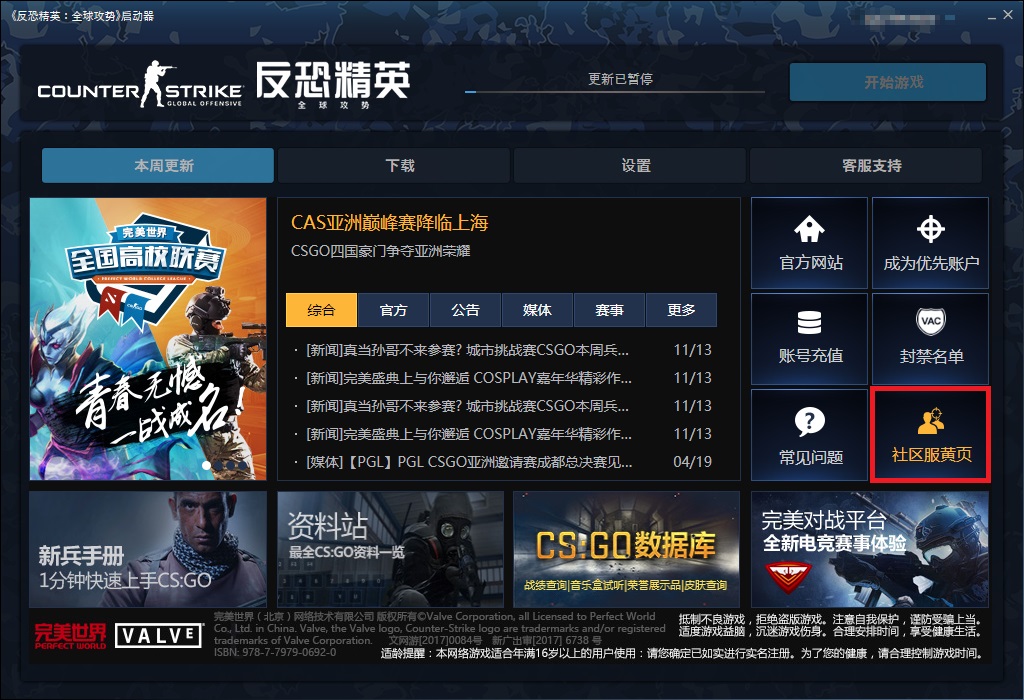Click the 完美世界 Perfect World logo
The image size is (1024, 700).
[x=70, y=636]
